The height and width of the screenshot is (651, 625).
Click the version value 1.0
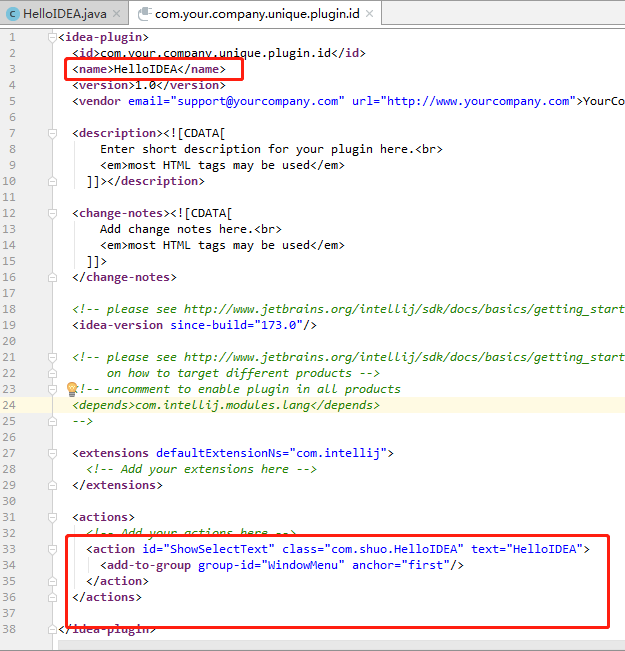click(x=145, y=85)
